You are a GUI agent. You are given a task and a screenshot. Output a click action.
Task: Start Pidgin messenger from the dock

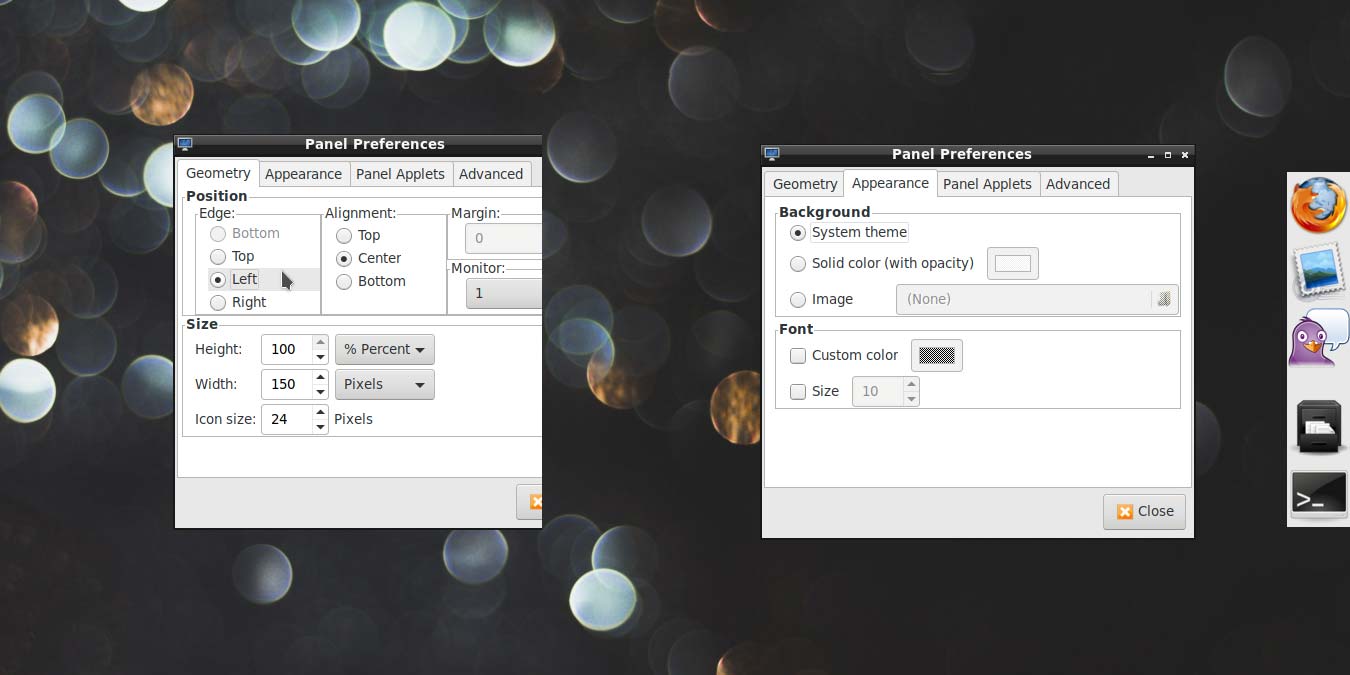1318,340
